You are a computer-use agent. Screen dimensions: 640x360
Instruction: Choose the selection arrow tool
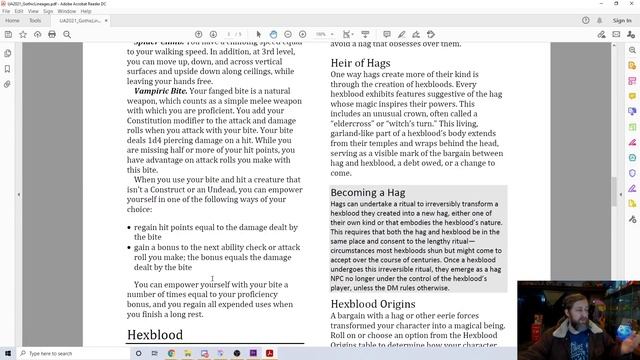258,34
